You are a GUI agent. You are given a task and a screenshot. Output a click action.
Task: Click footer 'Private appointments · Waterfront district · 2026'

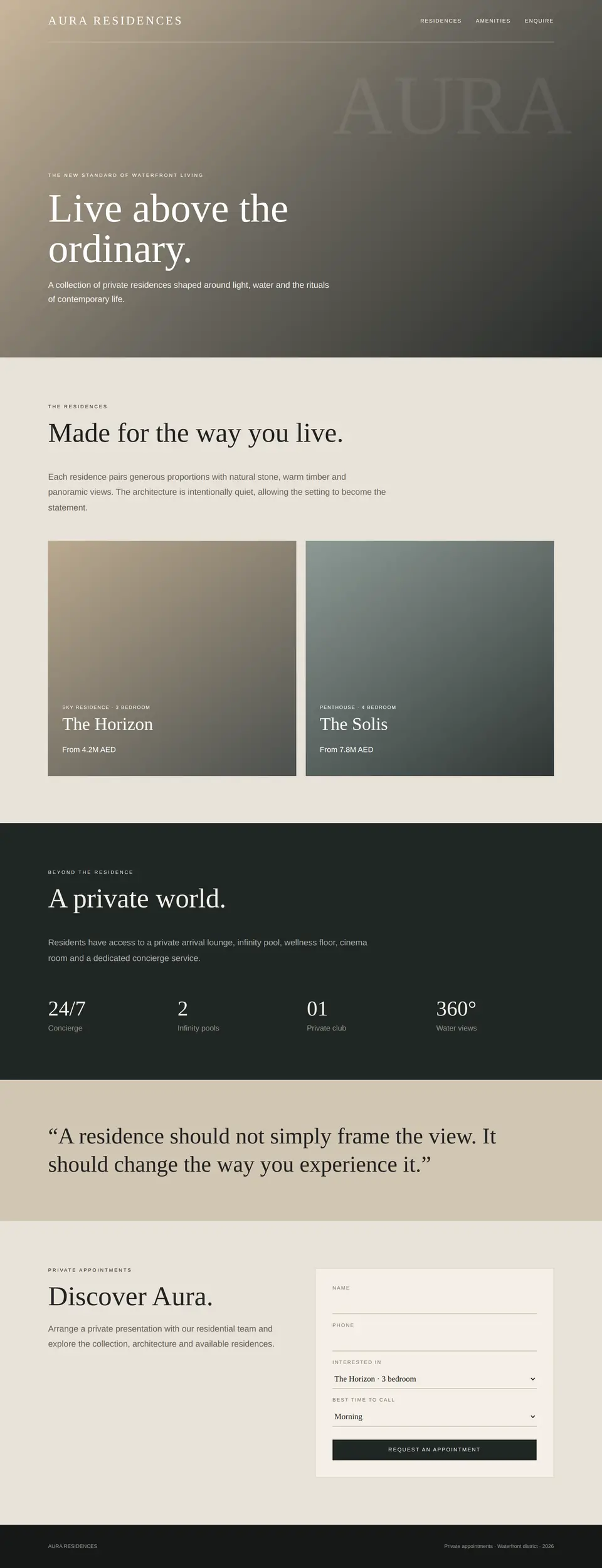tap(499, 1546)
